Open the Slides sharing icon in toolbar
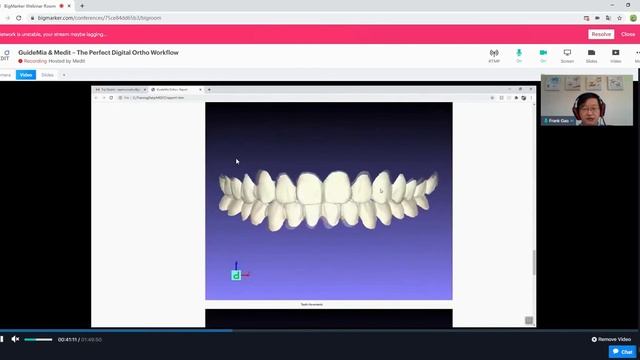Image resolution: width=640 pixels, height=360 pixels. pos(591,56)
